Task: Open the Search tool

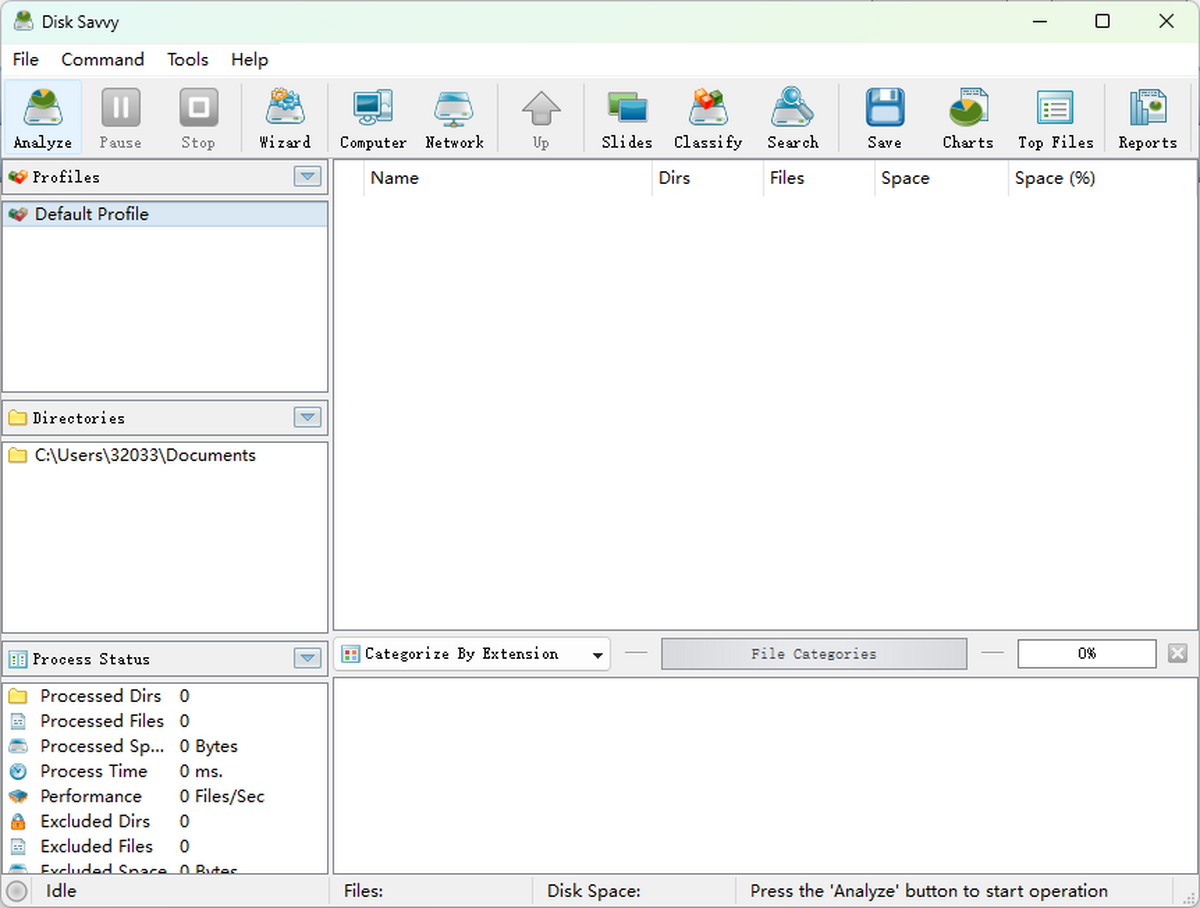Action: (x=792, y=115)
